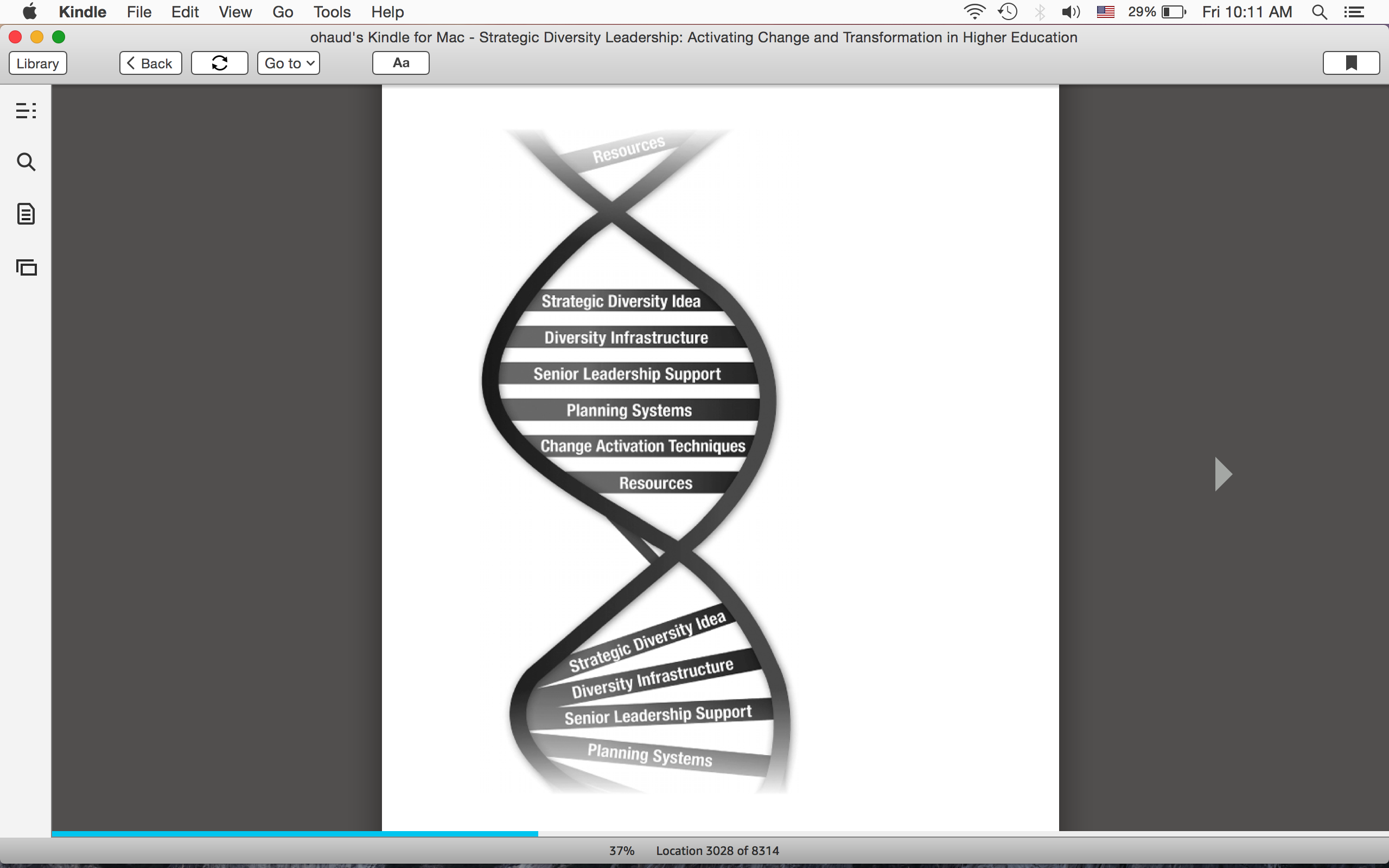Open Spotlight search in the menu bar
1389x868 pixels.
(x=1320, y=12)
